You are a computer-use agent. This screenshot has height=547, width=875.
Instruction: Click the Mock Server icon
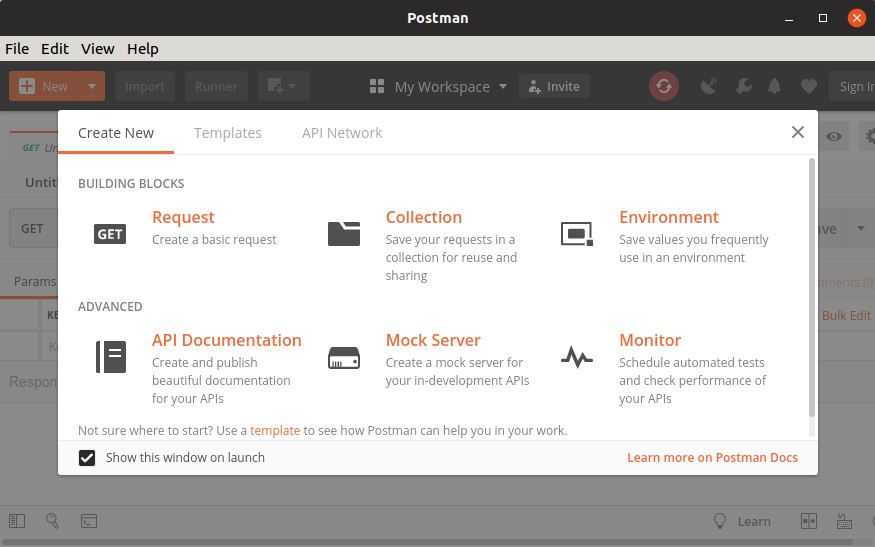pos(344,358)
